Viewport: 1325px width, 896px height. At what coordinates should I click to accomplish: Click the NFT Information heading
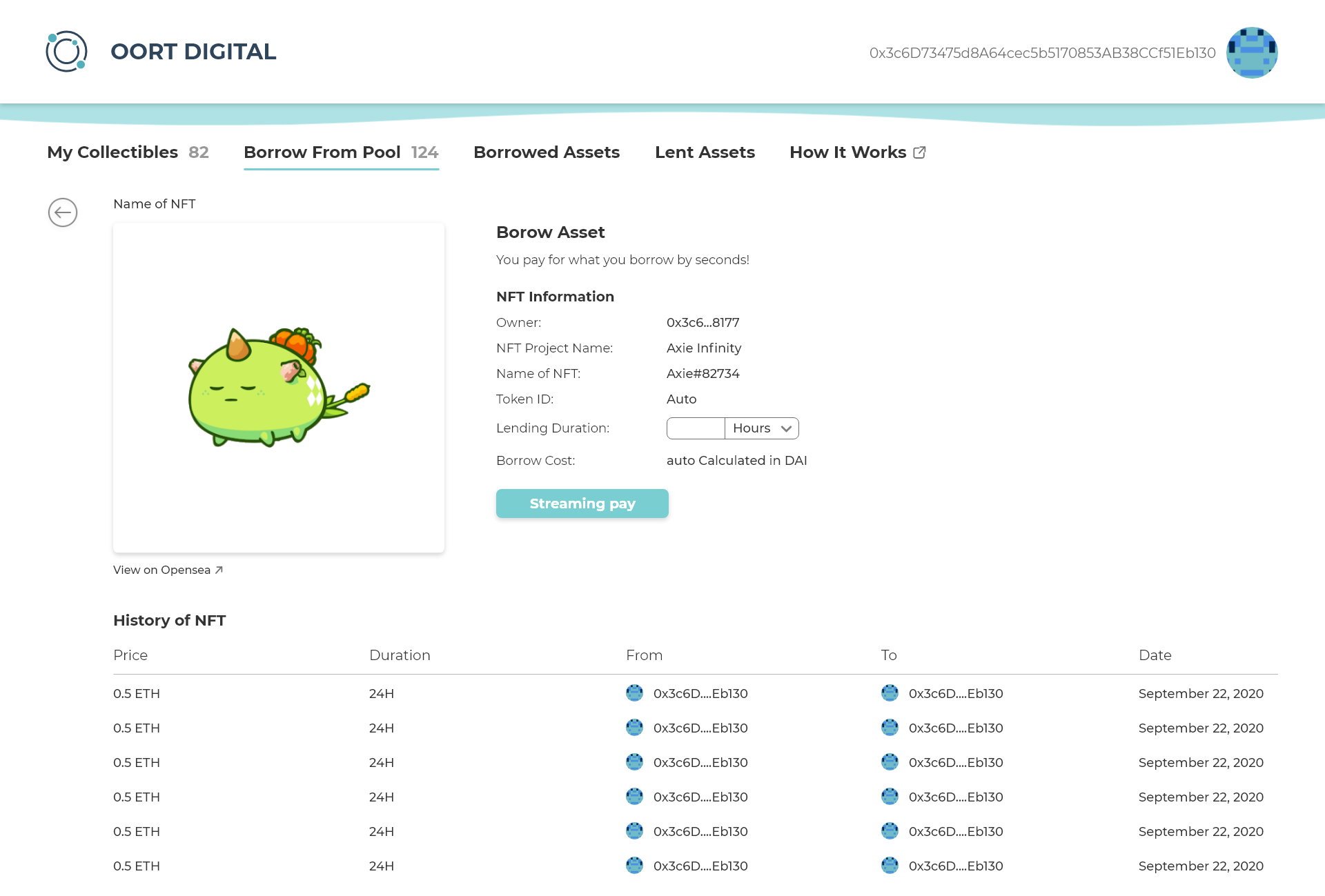tap(555, 297)
